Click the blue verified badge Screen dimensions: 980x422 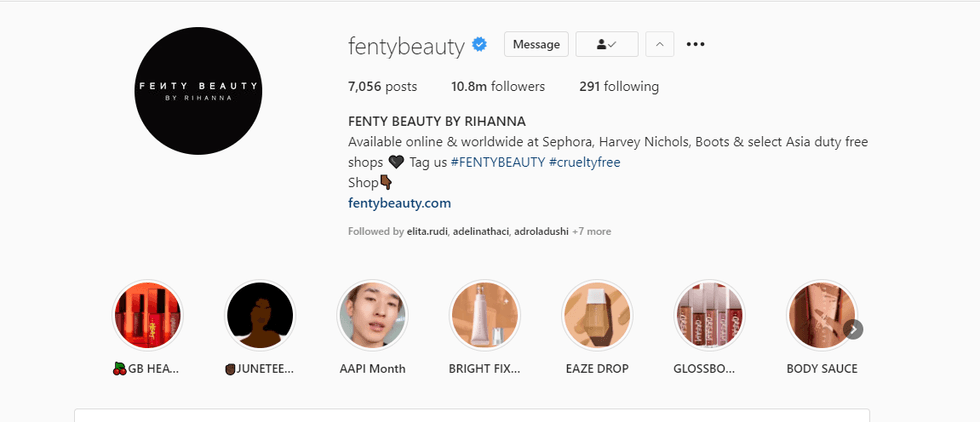481,45
